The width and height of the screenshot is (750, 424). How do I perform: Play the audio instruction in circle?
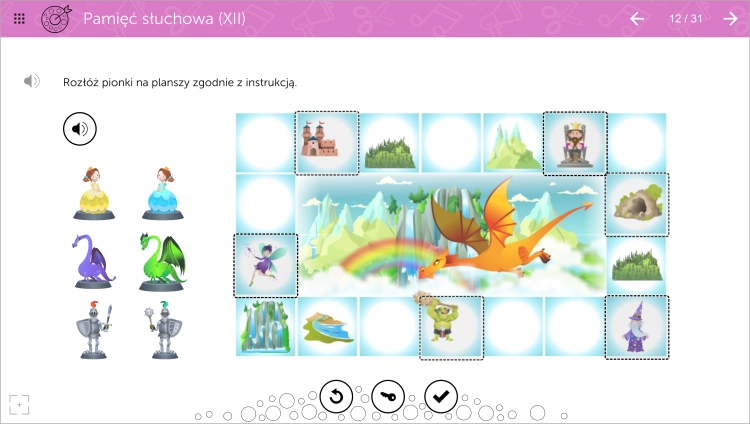coord(80,129)
